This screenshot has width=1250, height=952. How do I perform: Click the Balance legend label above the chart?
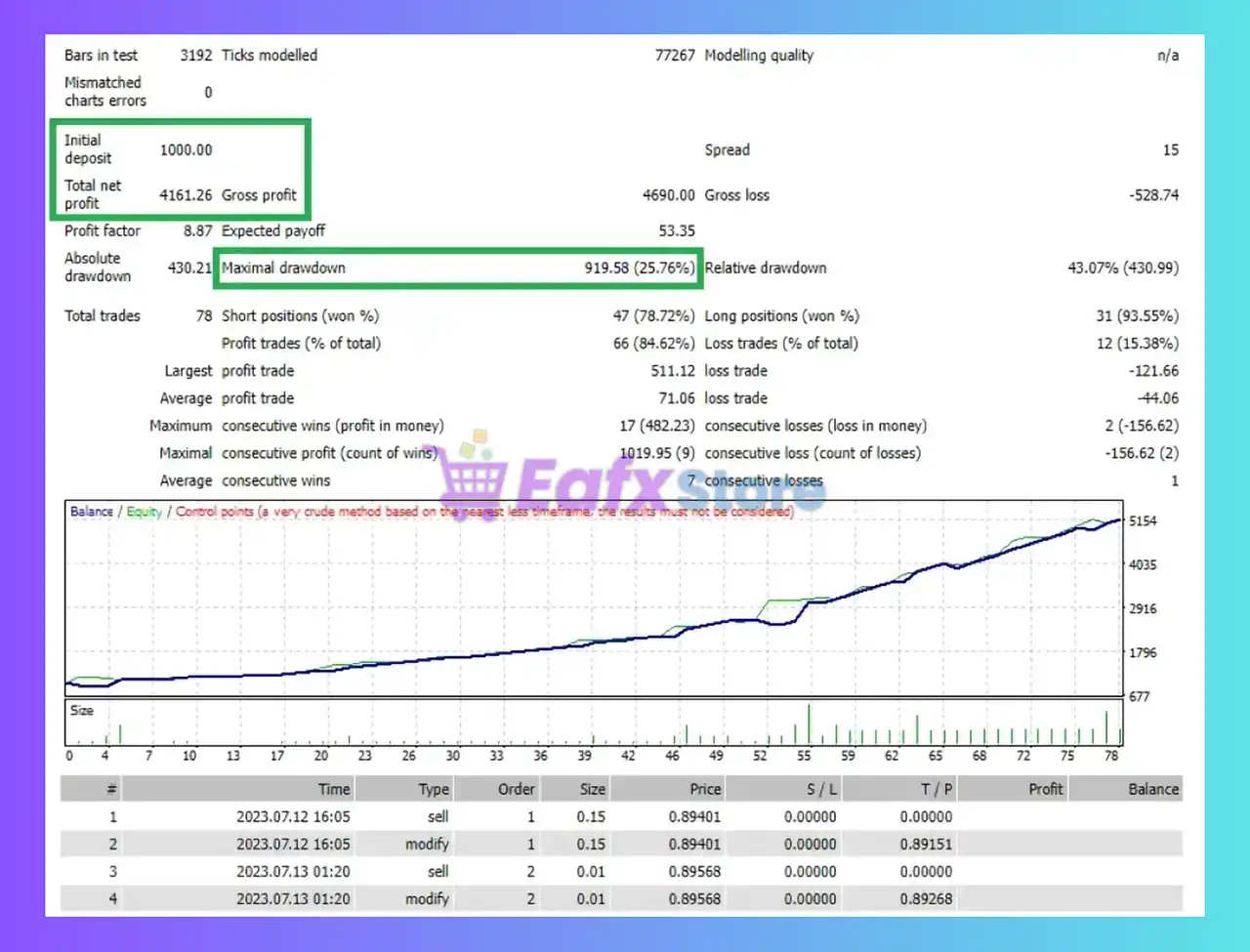[x=92, y=512]
